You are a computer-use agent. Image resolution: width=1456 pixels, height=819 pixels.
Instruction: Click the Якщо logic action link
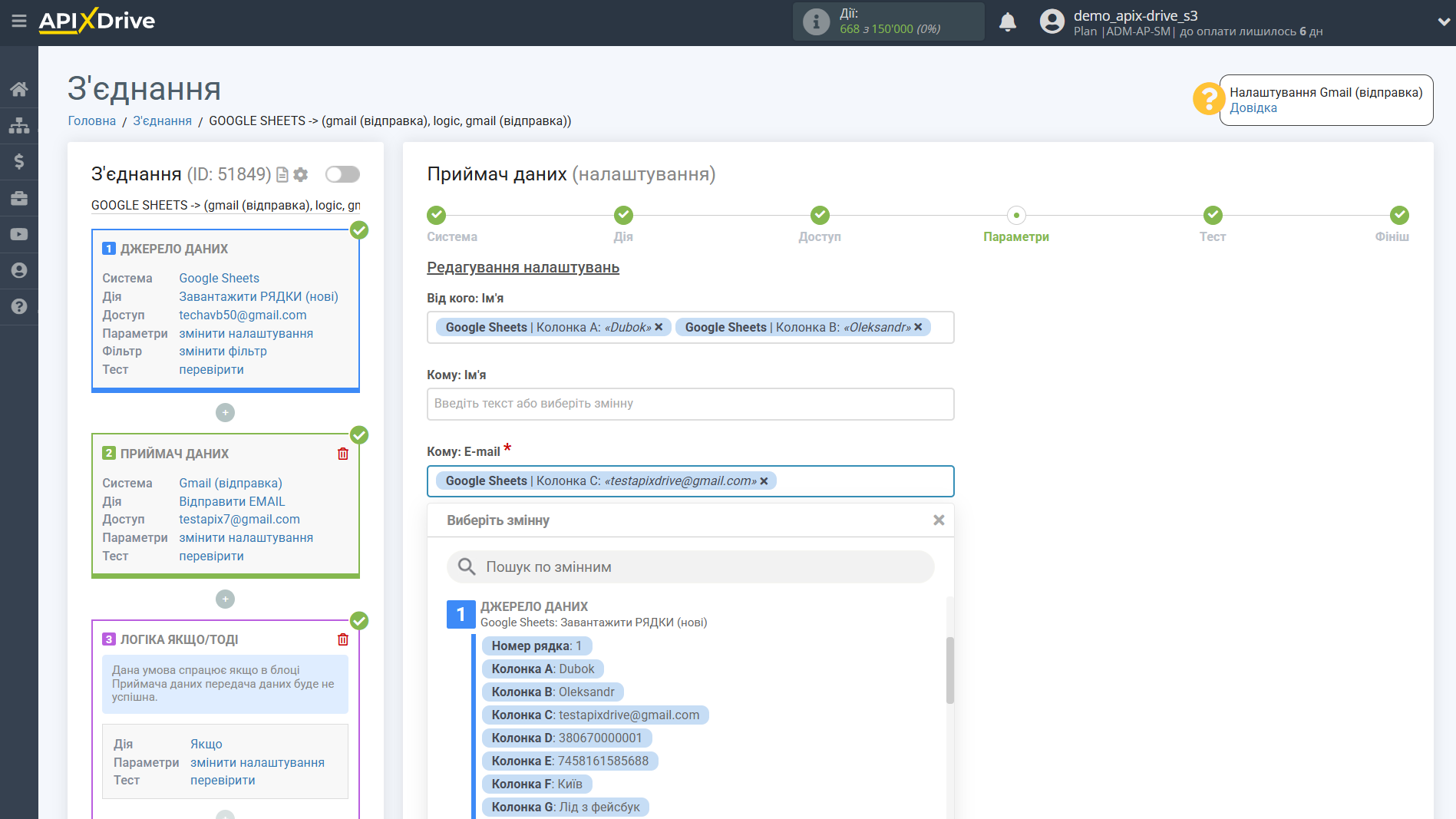coord(206,745)
